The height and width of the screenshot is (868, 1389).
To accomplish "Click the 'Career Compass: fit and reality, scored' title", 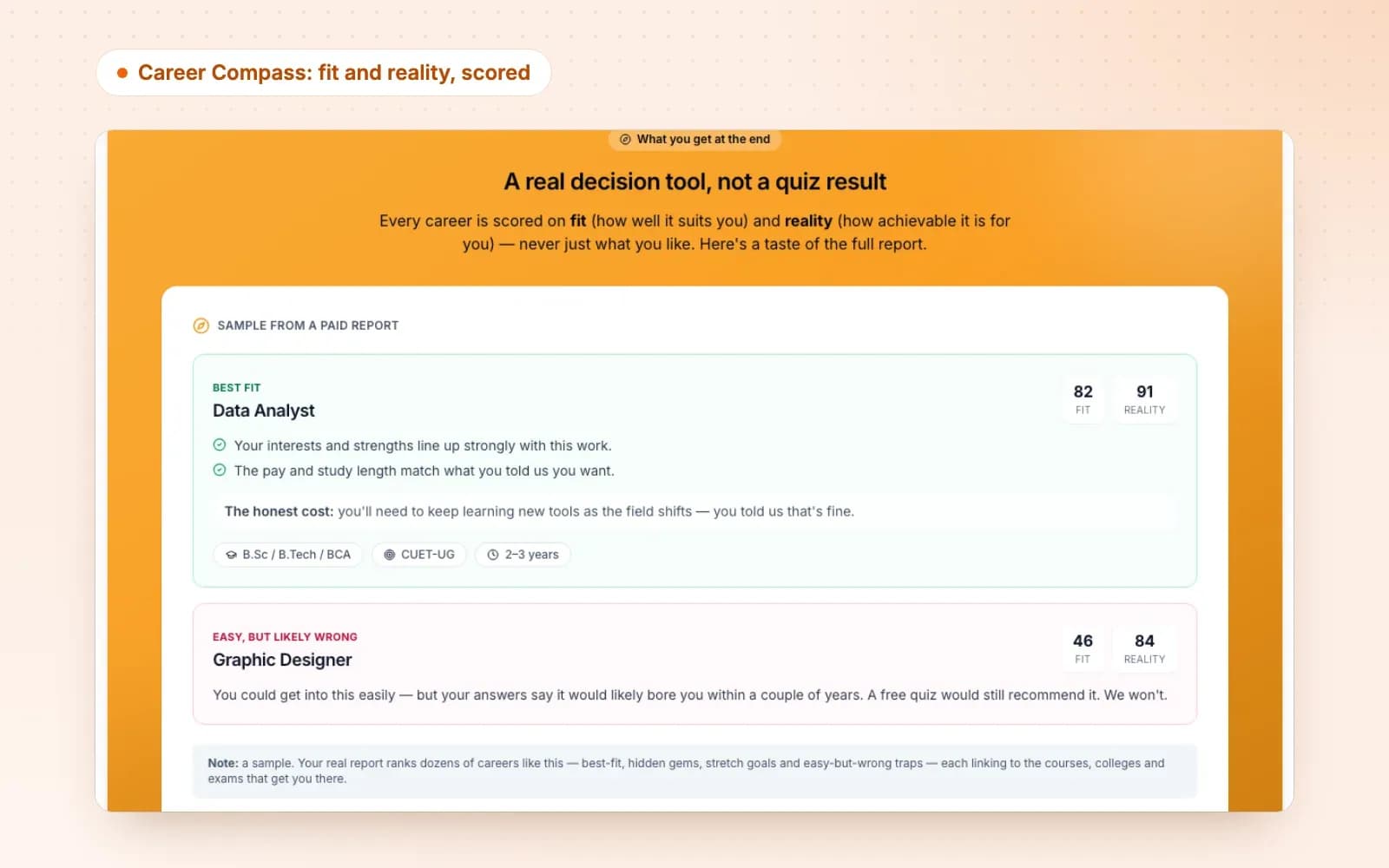I will click(x=334, y=73).
